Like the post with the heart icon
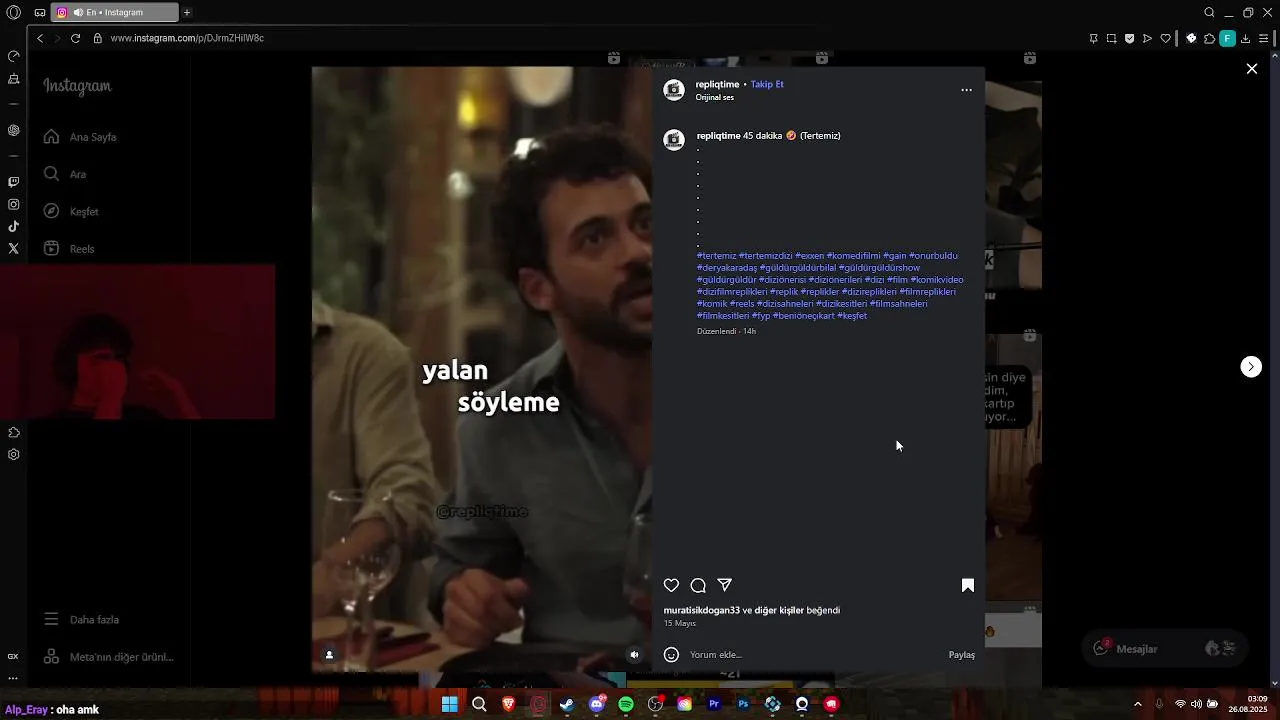1280x720 pixels. (672, 585)
